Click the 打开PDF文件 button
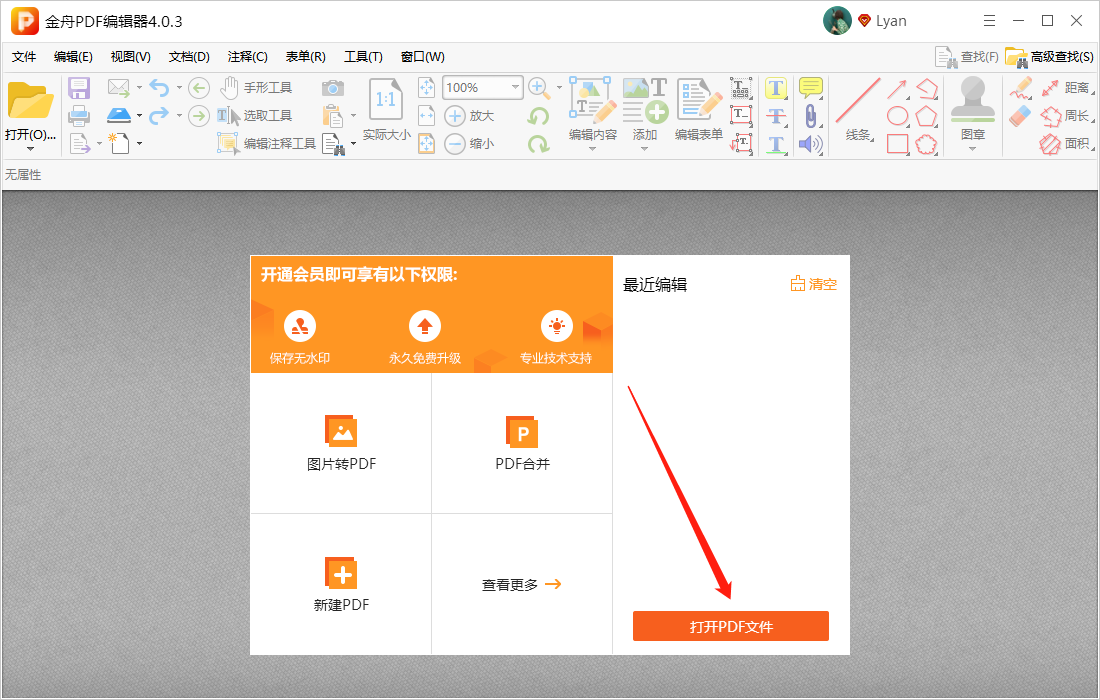The height and width of the screenshot is (700, 1100). [x=731, y=626]
